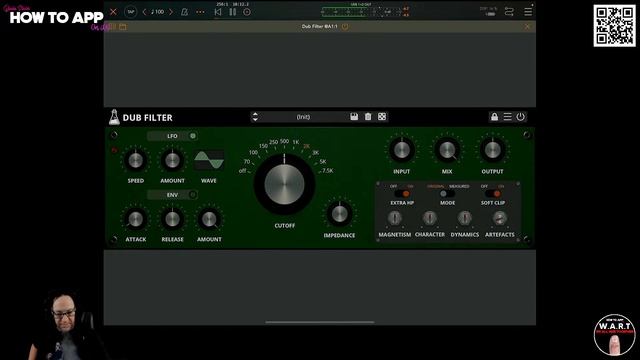Viewport: 640px width, 360px height.
Task: Open the plugin hamburger menu icon
Action: (x=507, y=117)
